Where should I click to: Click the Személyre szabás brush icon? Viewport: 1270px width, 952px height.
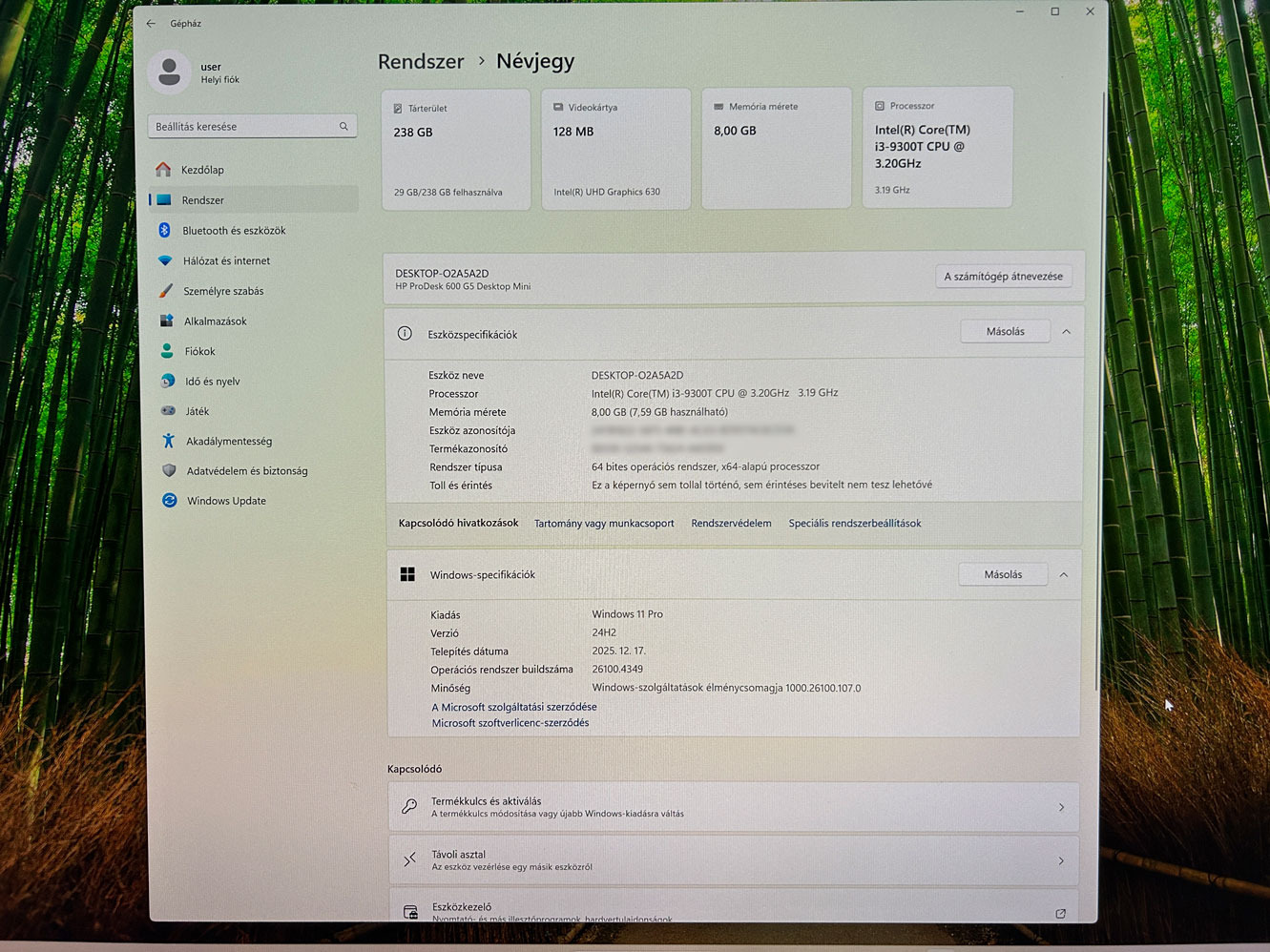coord(166,291)
